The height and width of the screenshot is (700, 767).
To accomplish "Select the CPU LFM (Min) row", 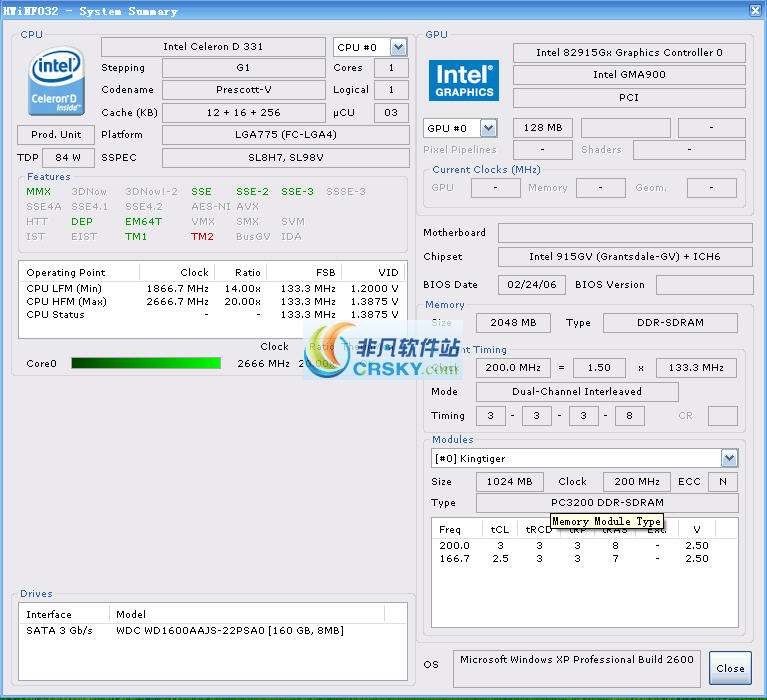I will tap(212, 289).
